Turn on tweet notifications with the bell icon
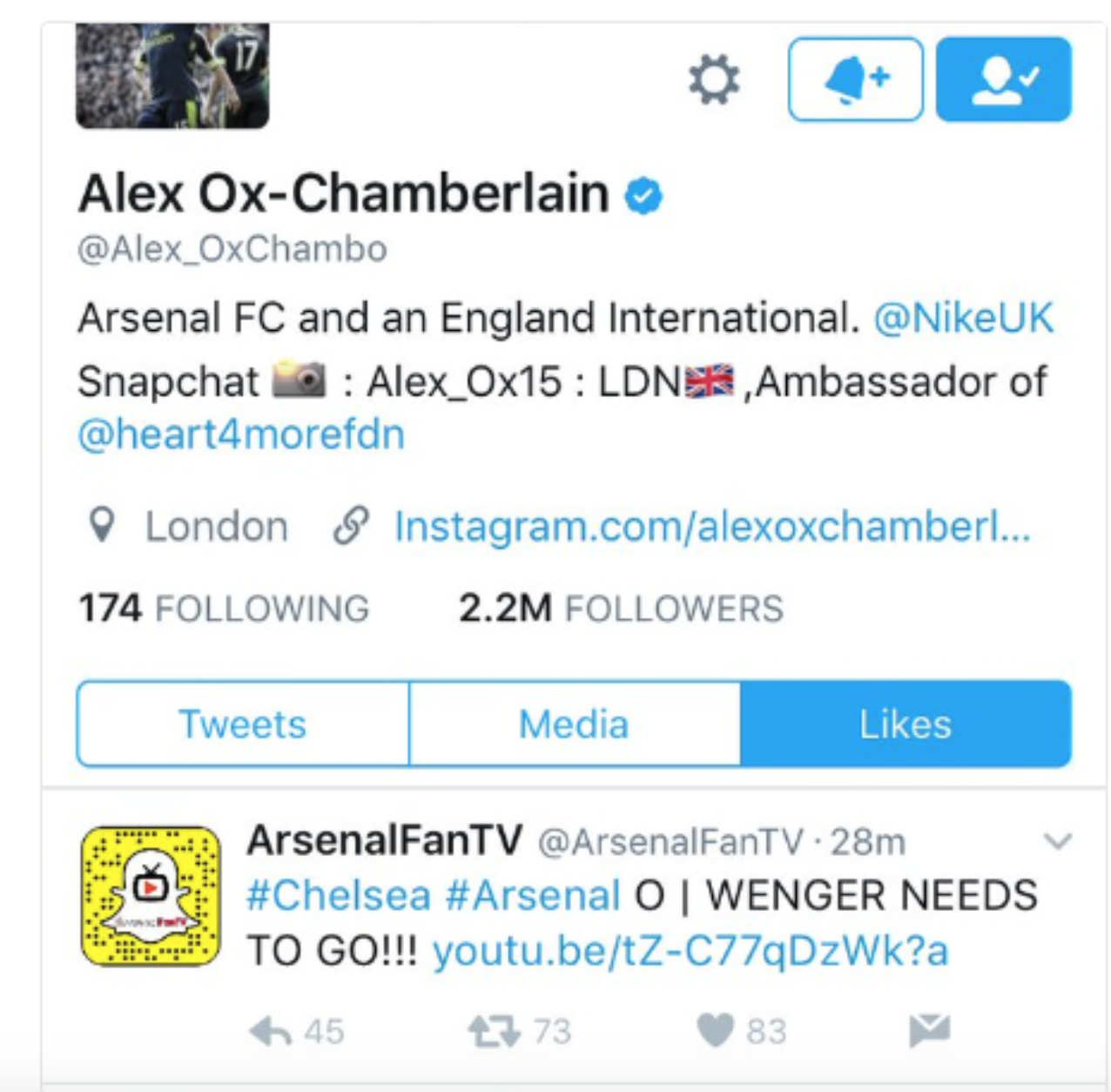 [855, 79]
